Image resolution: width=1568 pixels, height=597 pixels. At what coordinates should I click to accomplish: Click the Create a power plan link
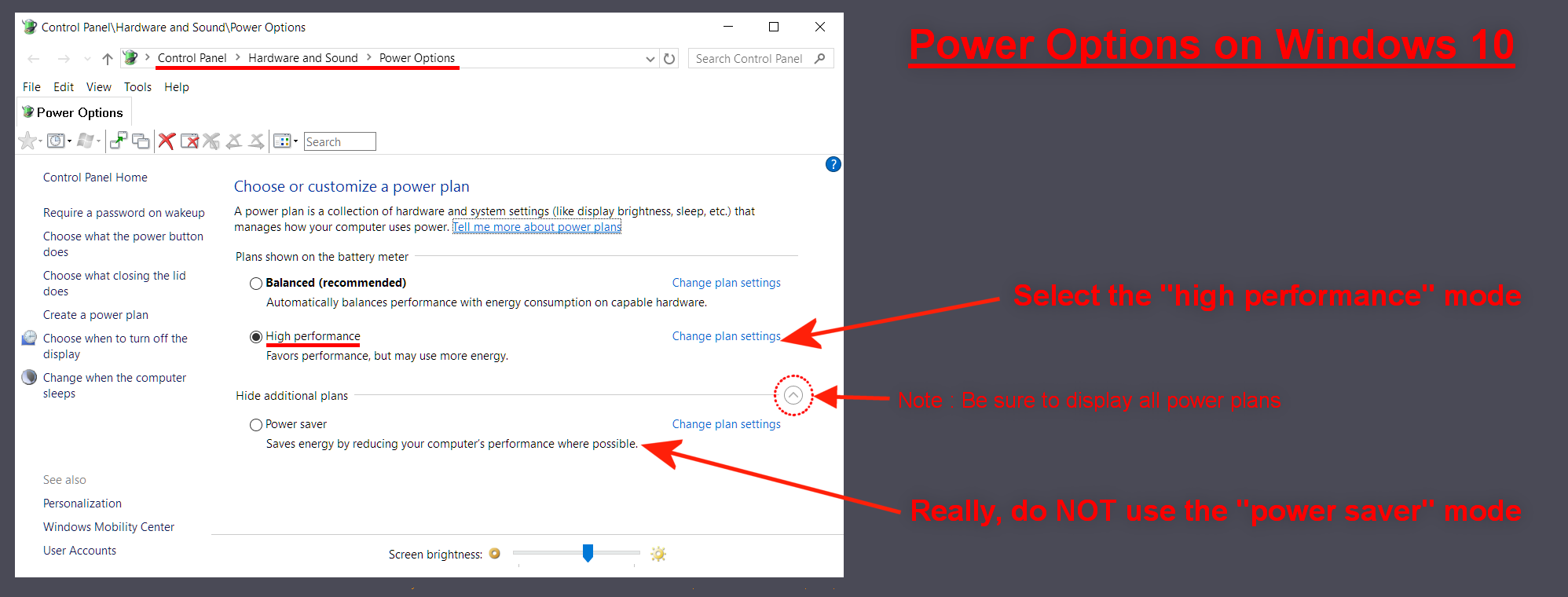tap(96, 315)
